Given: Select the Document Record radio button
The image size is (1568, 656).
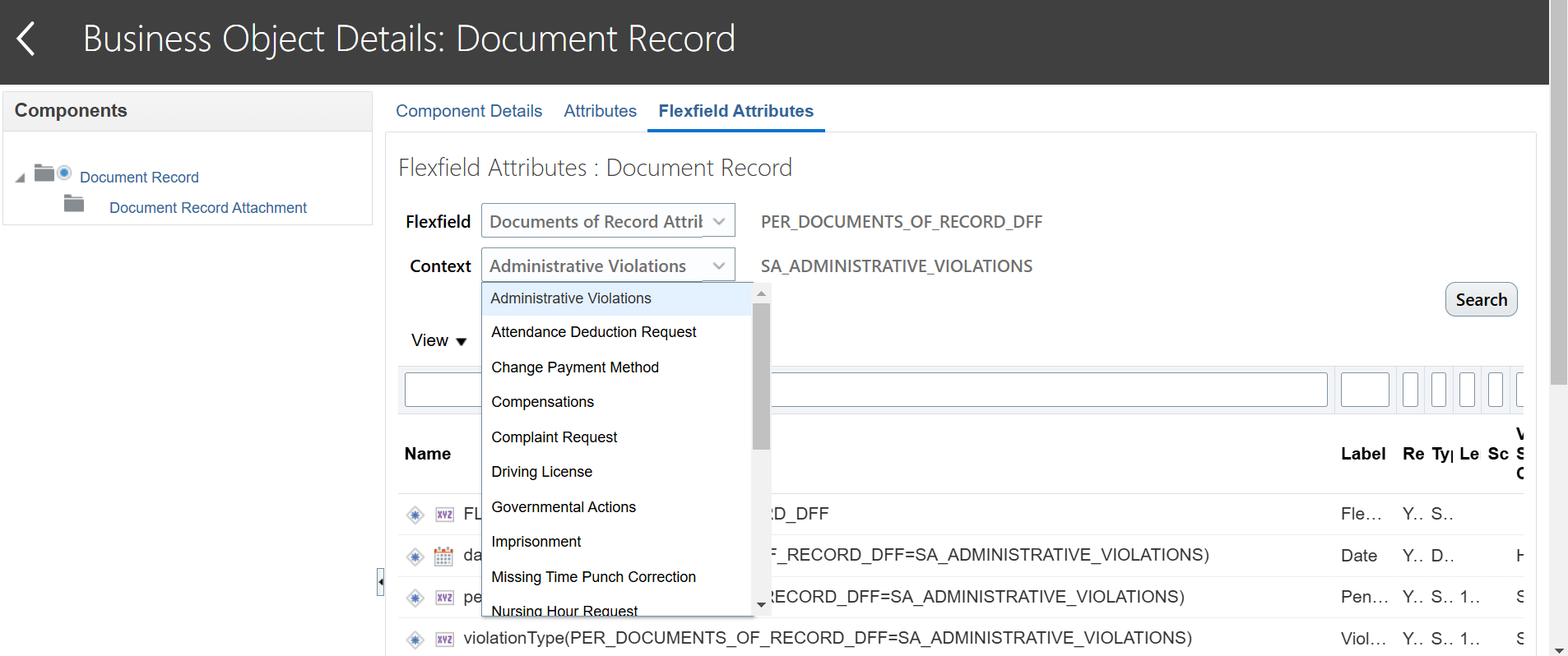Looking at the screenshot, I should (x=64, y=173).
